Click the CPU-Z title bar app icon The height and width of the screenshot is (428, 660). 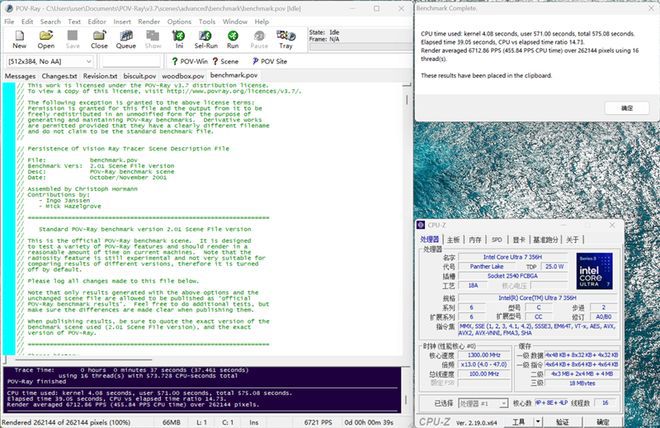tap(421, 225)
